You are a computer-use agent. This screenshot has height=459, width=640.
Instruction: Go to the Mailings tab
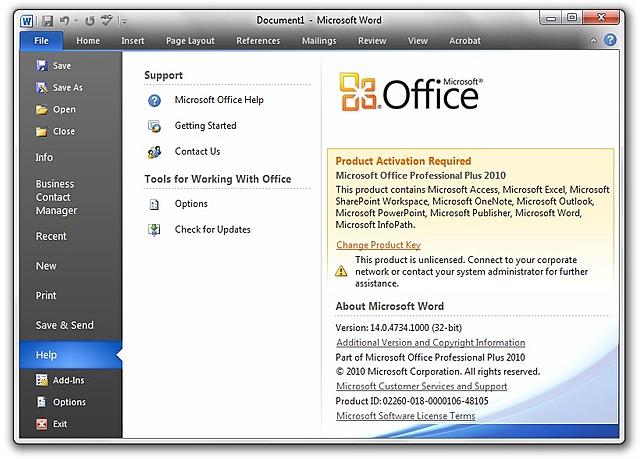coord(319,41)
